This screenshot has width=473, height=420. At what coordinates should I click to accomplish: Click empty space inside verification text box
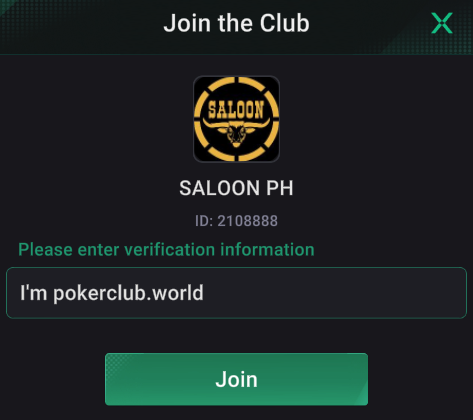tap(333, 293)
